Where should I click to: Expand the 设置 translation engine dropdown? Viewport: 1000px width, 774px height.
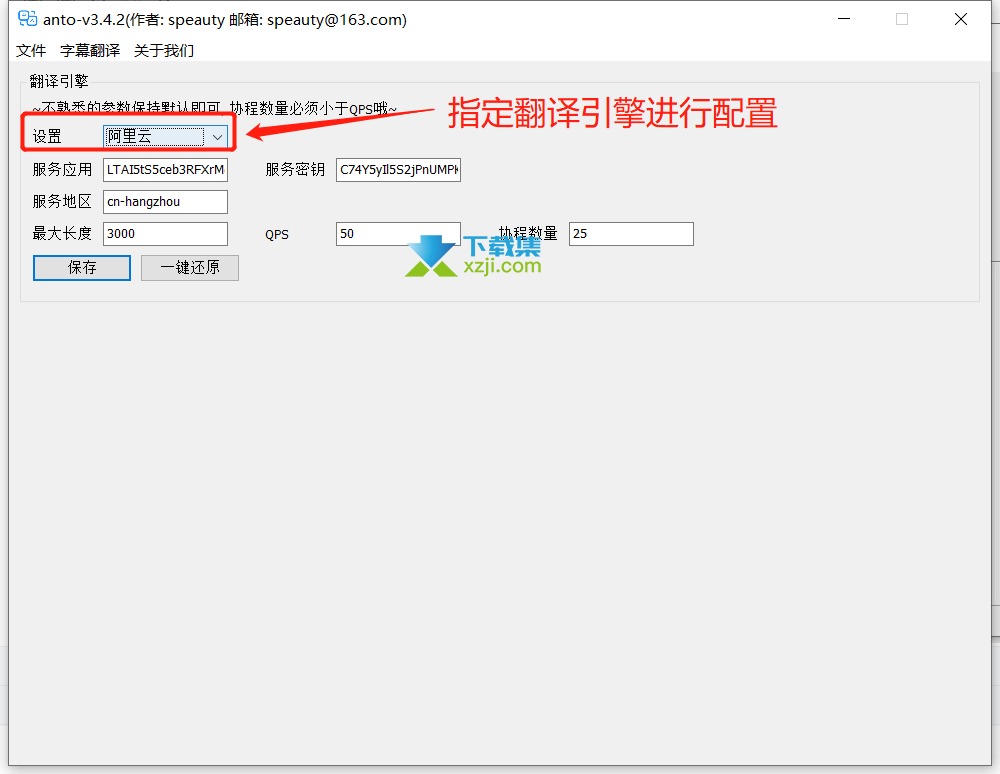(x=165, y=136)
